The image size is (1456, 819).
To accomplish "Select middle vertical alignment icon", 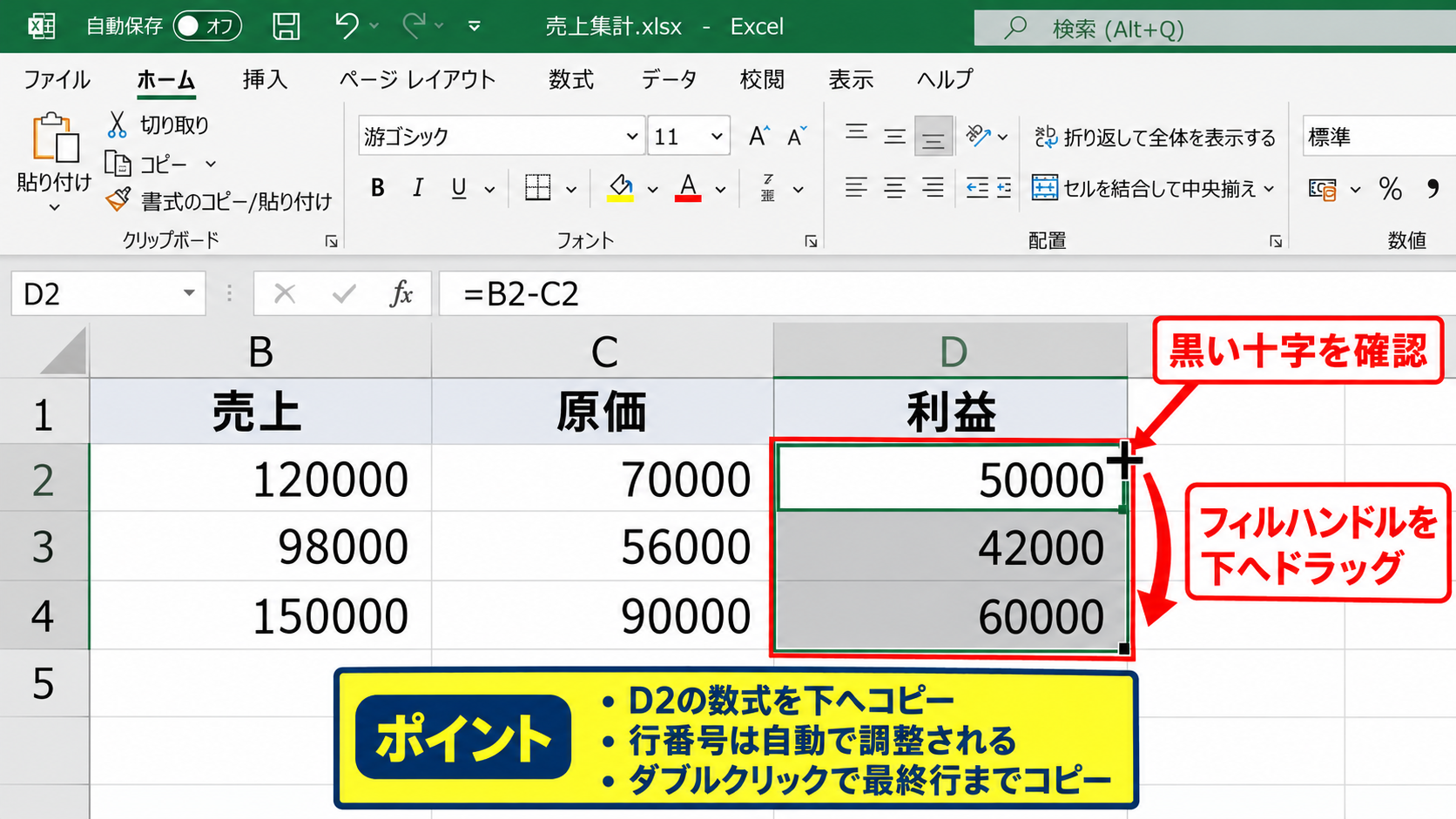I will coord(894,137).
